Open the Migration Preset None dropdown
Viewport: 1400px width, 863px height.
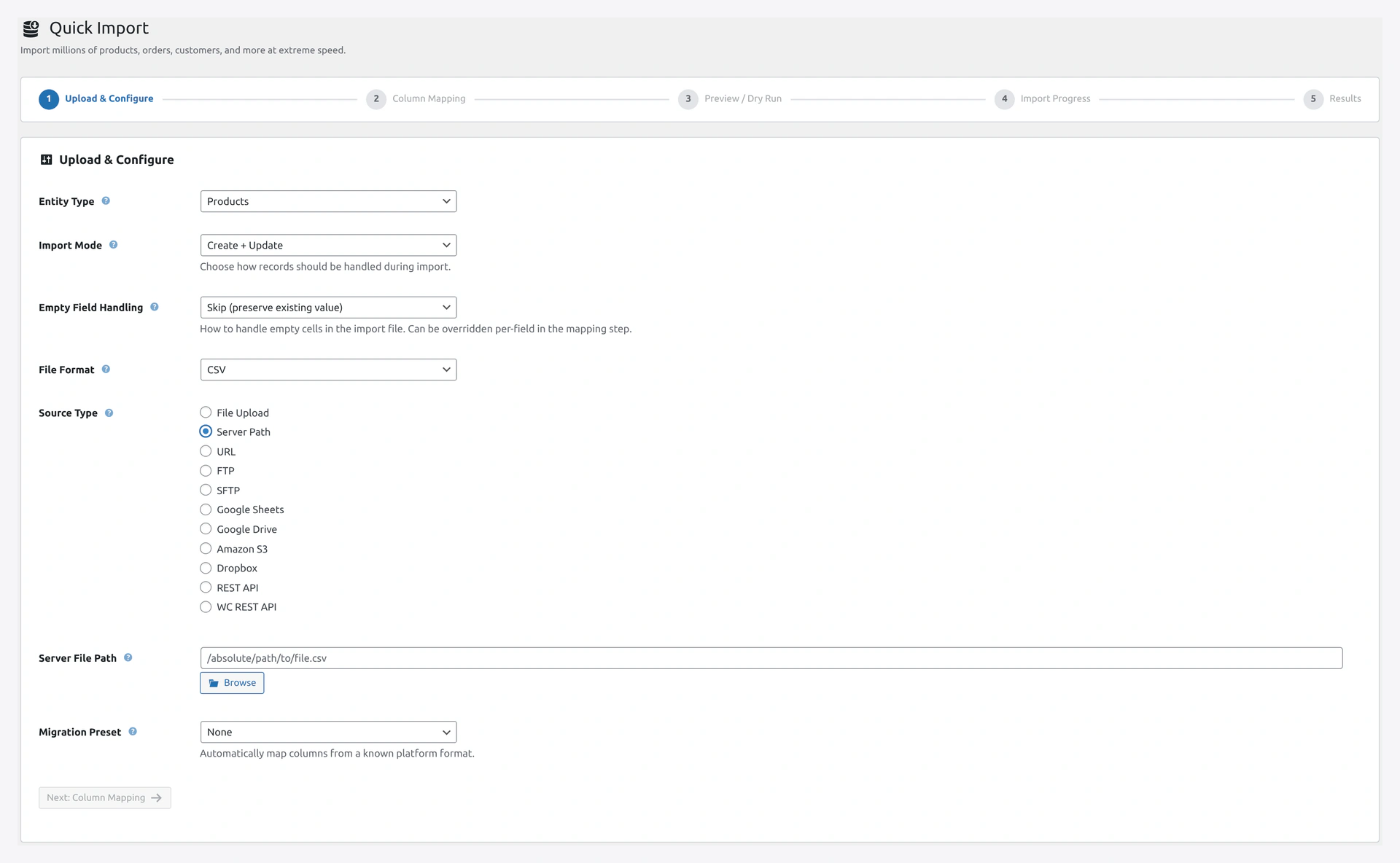point(328,732)
